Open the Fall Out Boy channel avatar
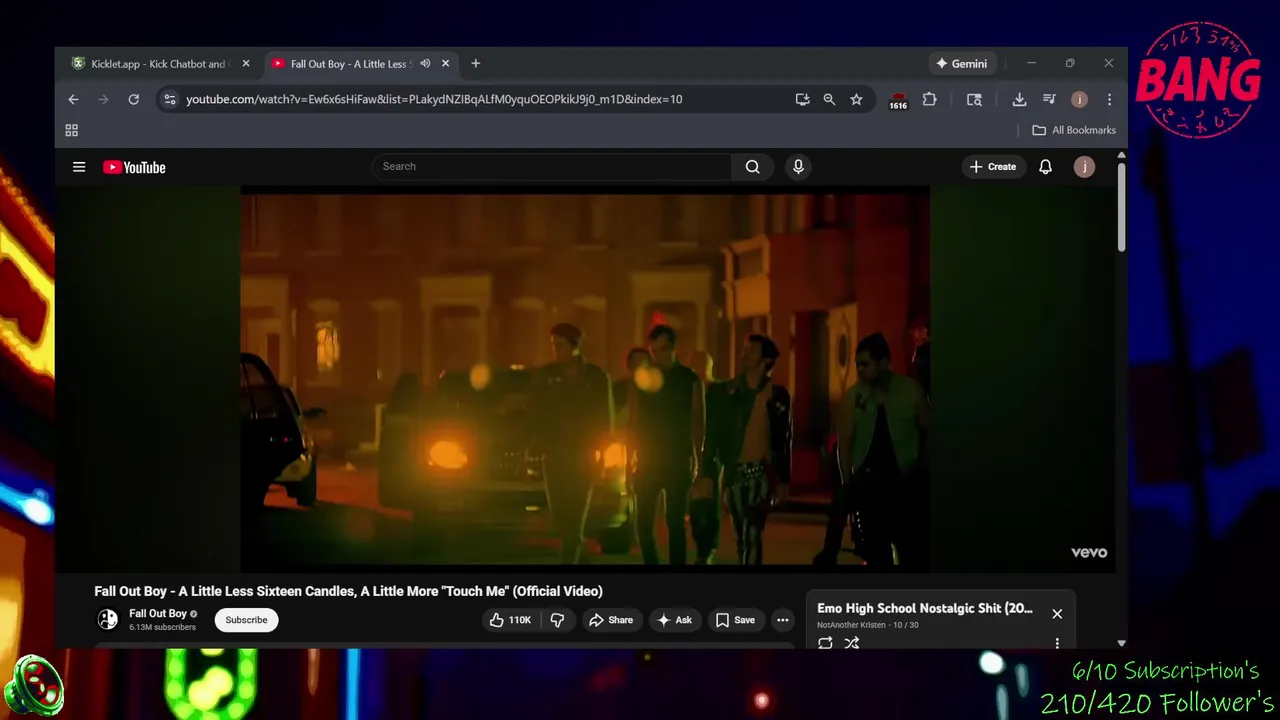 click(108, 620)
